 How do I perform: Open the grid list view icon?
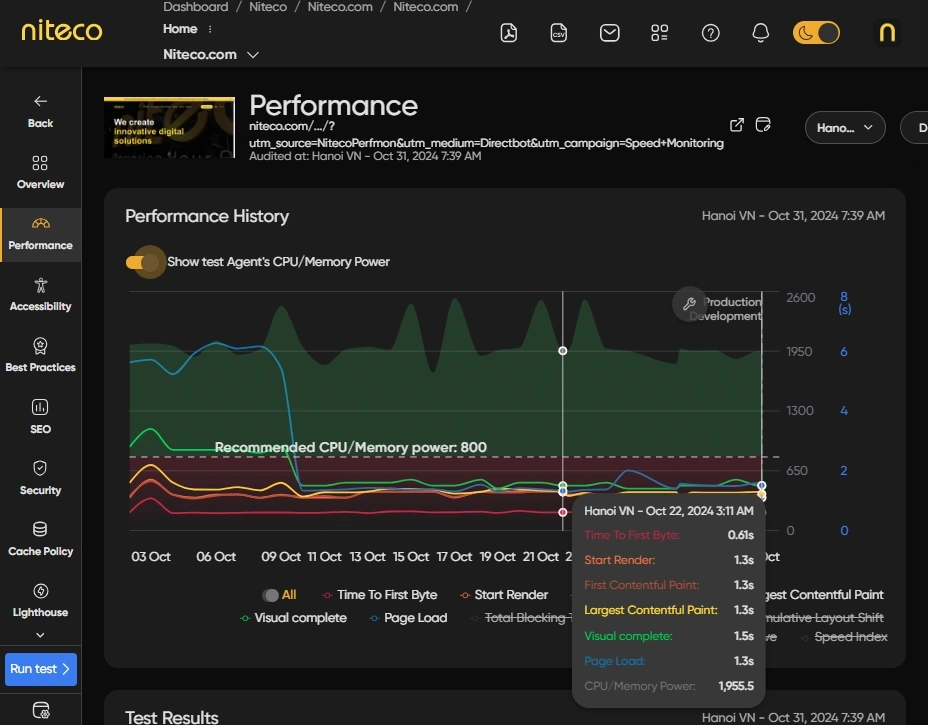(x=659, y=33)
